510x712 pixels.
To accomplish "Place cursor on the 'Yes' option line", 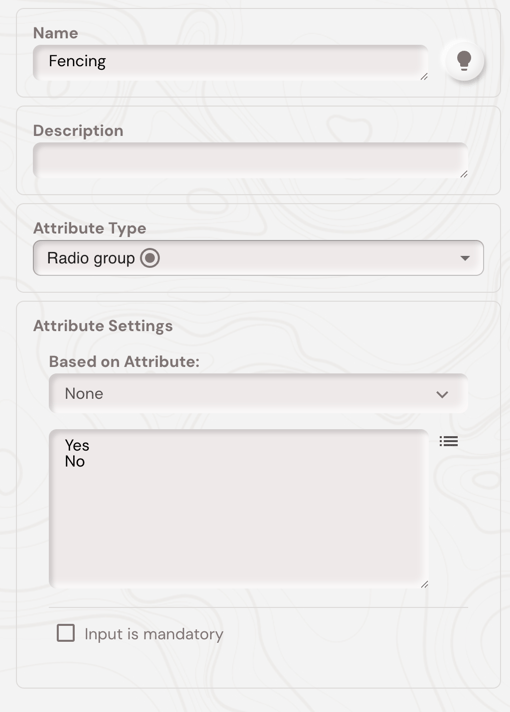I will [77, 445].
